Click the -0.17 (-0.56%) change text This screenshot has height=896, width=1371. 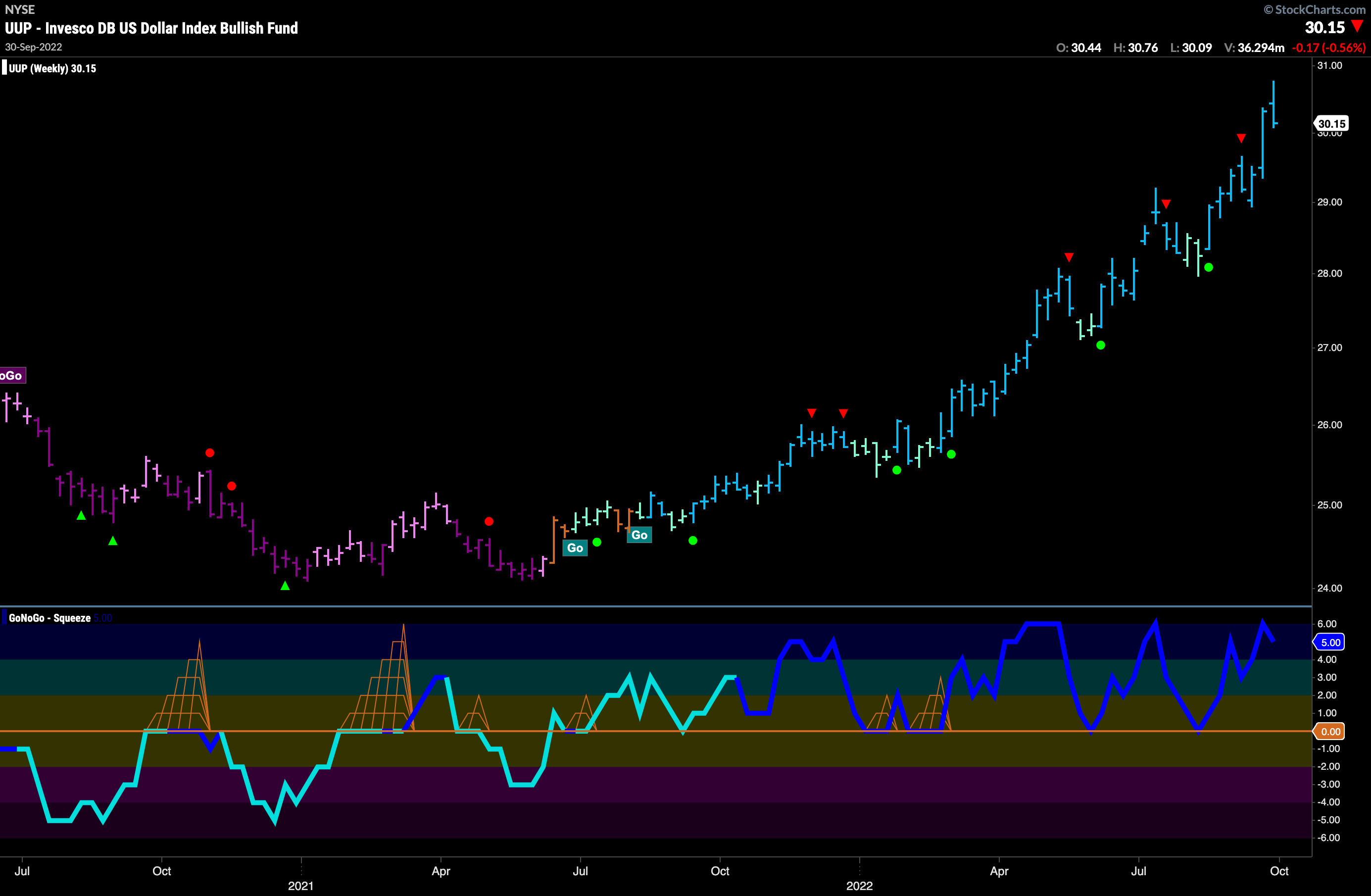(x=1328, y=48)
